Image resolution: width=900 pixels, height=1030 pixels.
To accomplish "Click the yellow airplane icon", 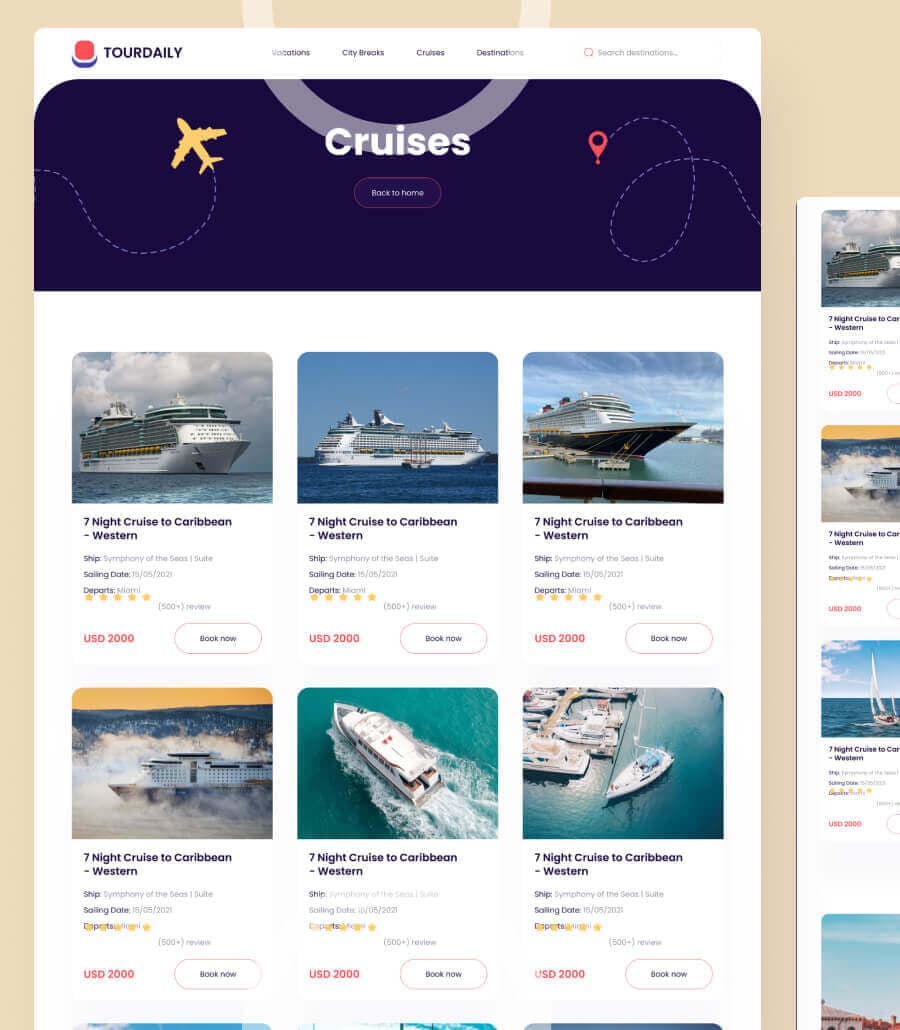I will [198, 145].
